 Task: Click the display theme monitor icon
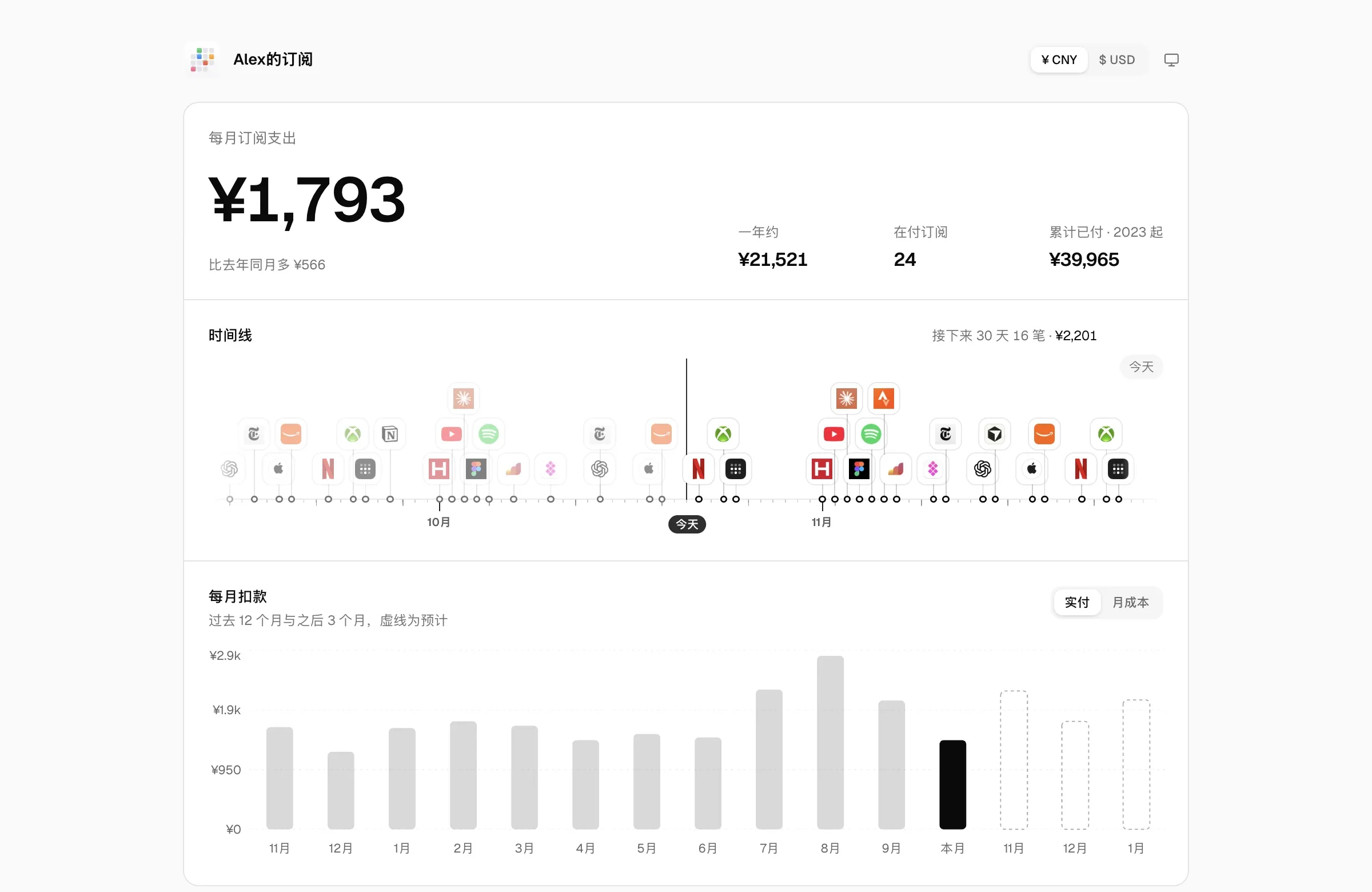[1171, 60]
